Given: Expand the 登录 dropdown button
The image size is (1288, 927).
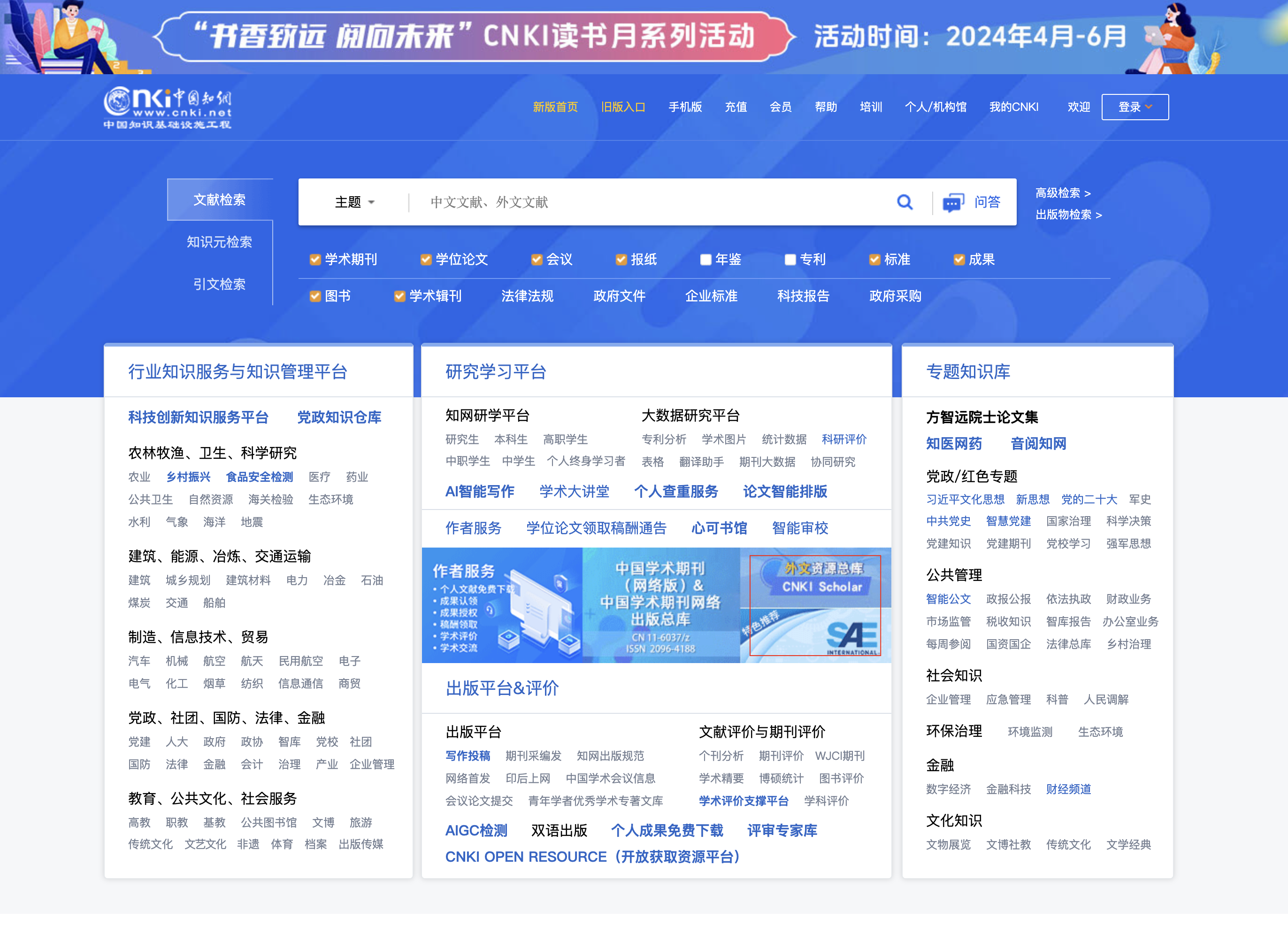Looking at the screenshot, I should click(1135, 107).
